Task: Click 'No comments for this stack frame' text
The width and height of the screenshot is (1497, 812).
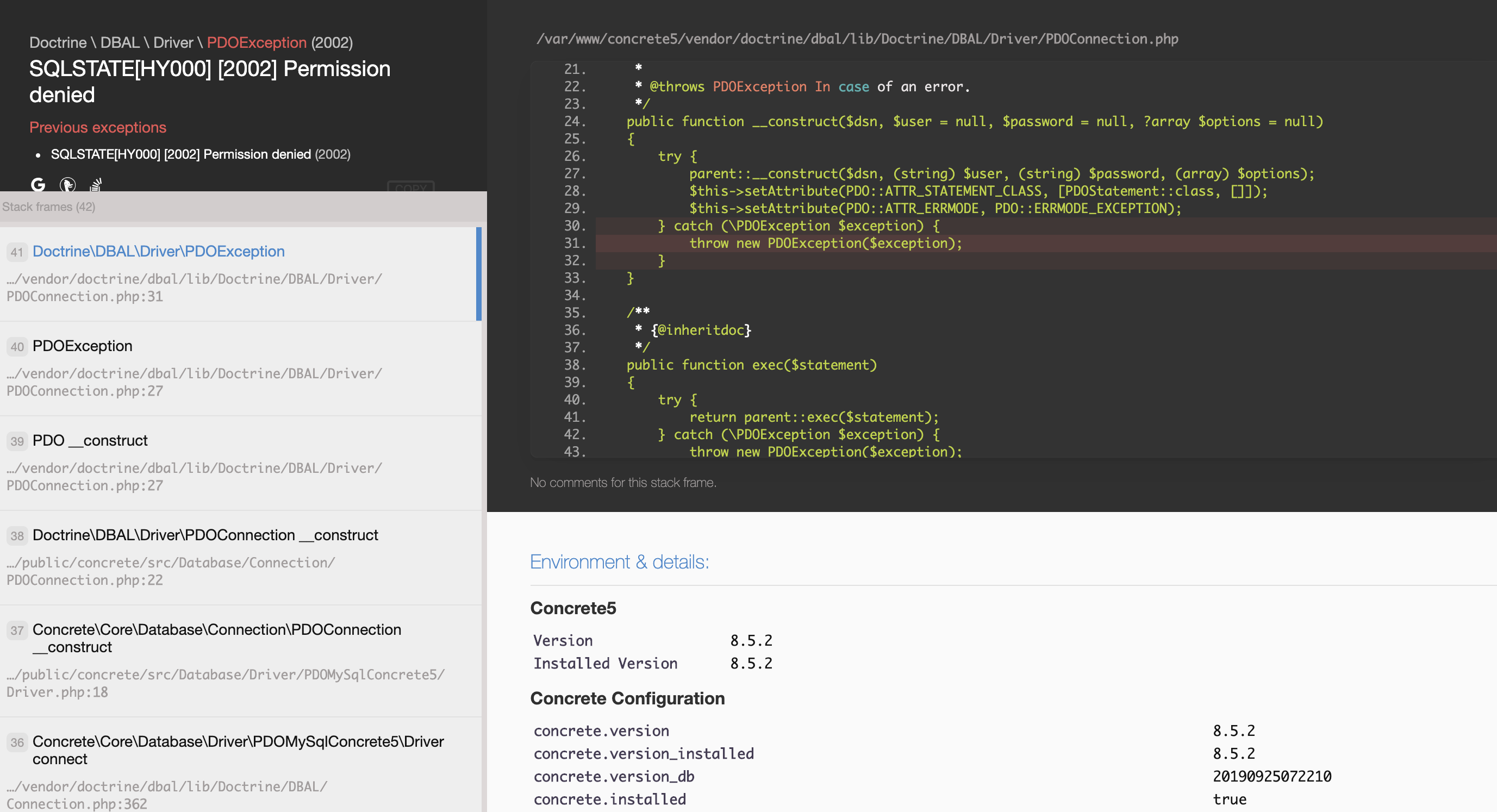Action: (623, 483)
